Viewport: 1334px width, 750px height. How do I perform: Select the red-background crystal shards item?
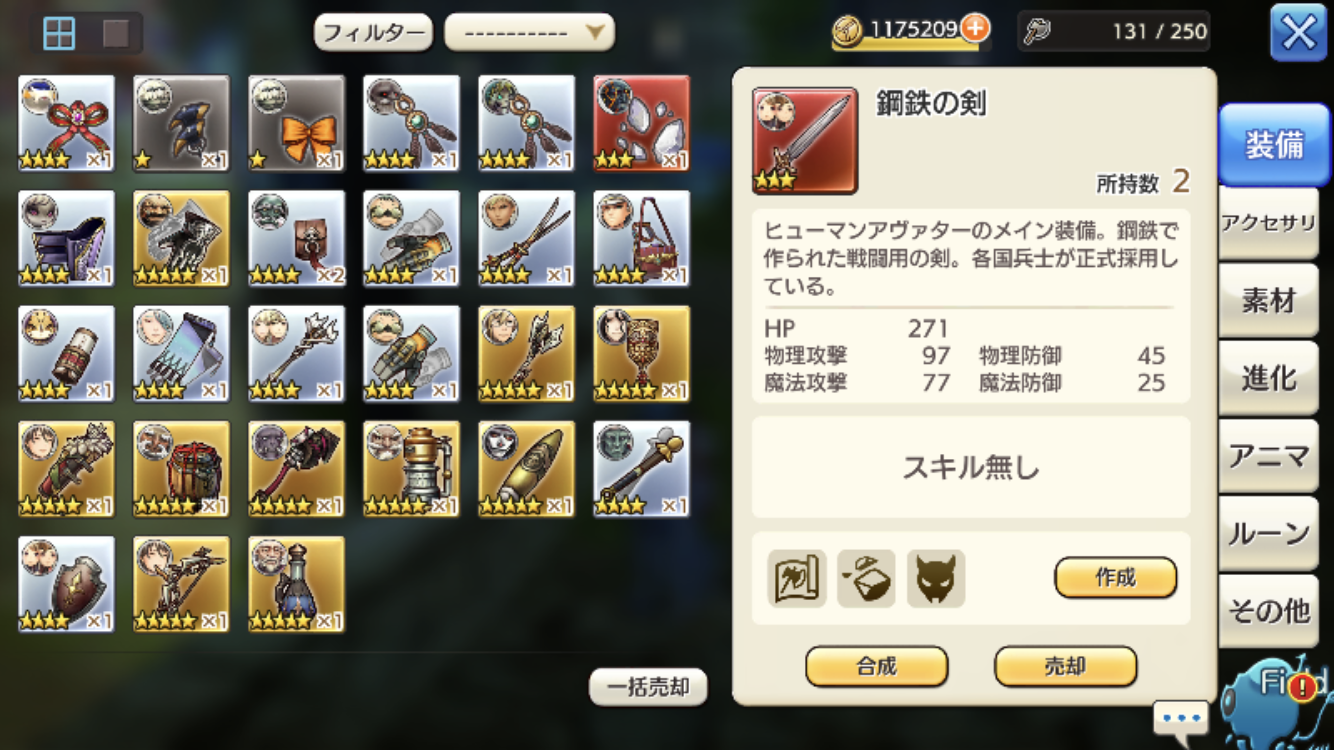click(641, 123)
